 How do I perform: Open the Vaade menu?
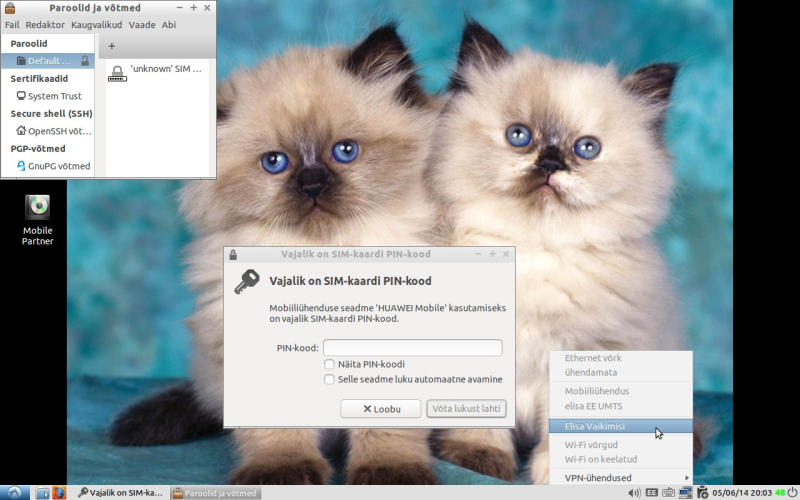pos(142,24)
